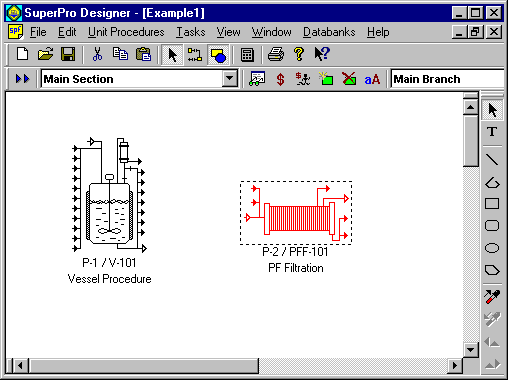Viewport: 508px width, 380px height.
Task: Expand sections toolbar with double blue arrows
Action: tap(22, 79)
